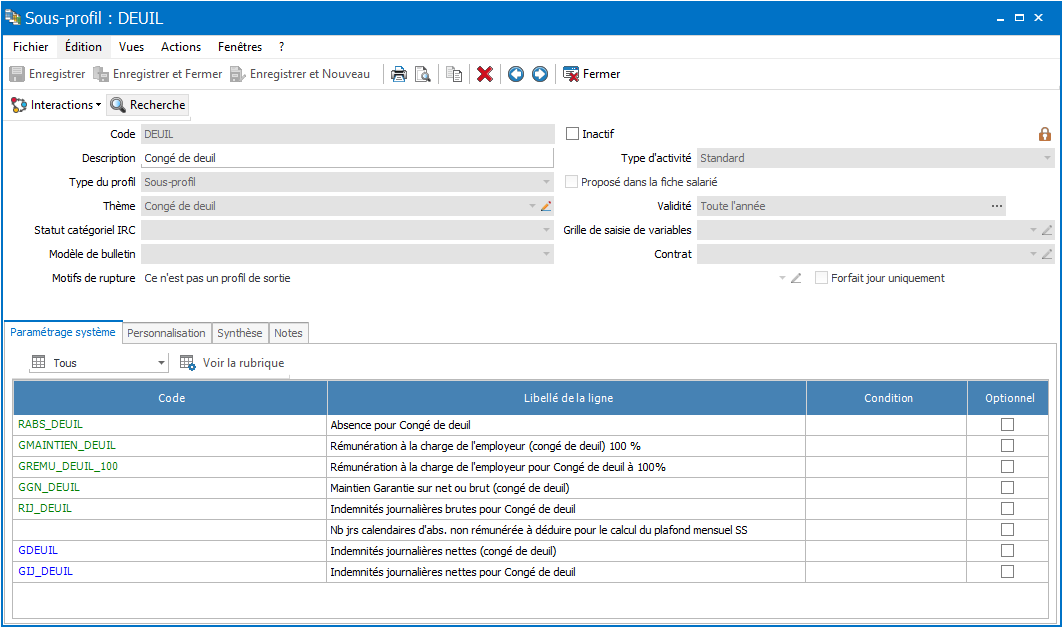The height and width of the screenshot is (628, 1063).
Task: Check Optionnel for GDEUIL row
Action: point(1007,551)
